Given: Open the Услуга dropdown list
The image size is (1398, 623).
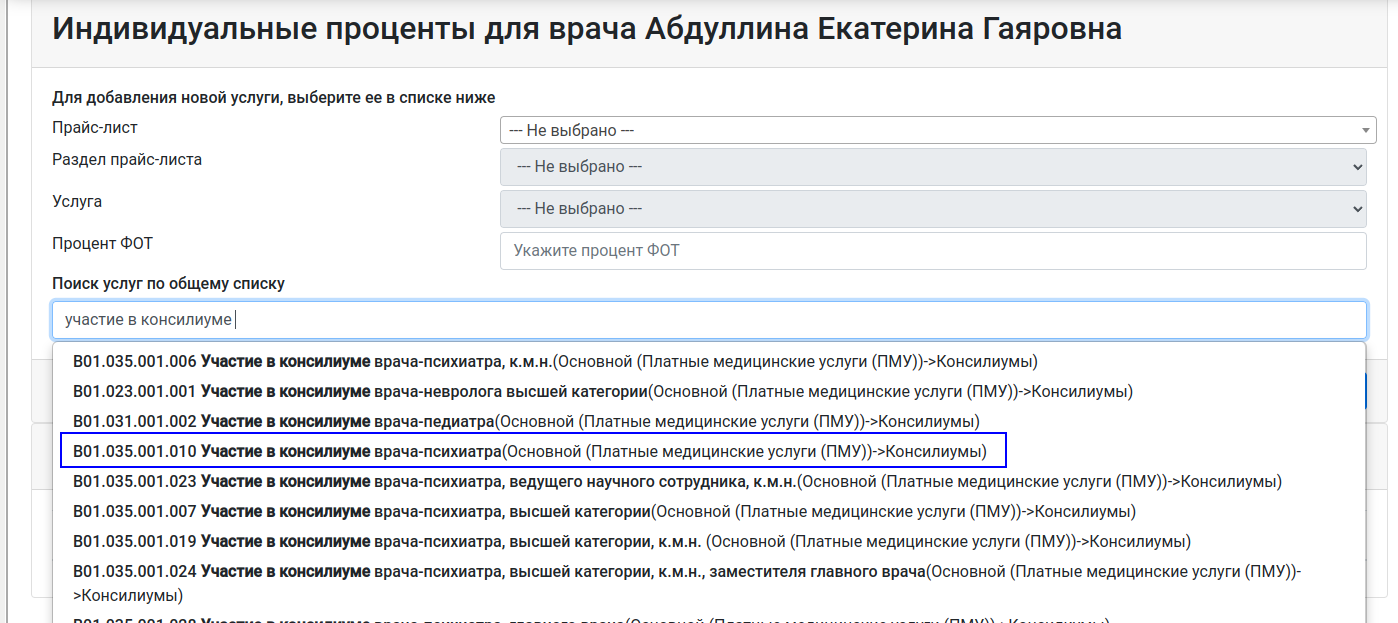Looking at the screenshot, I should (932, 209).
